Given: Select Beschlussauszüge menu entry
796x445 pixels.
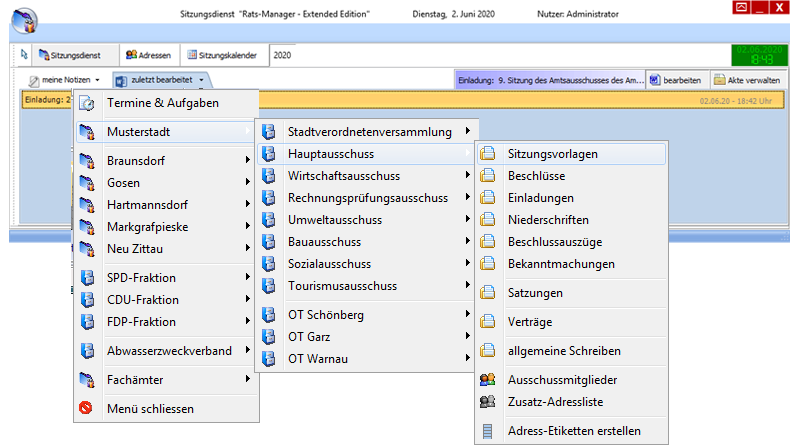Looking at the screenshot, I should pyautogui.click(x=572, y=242).
